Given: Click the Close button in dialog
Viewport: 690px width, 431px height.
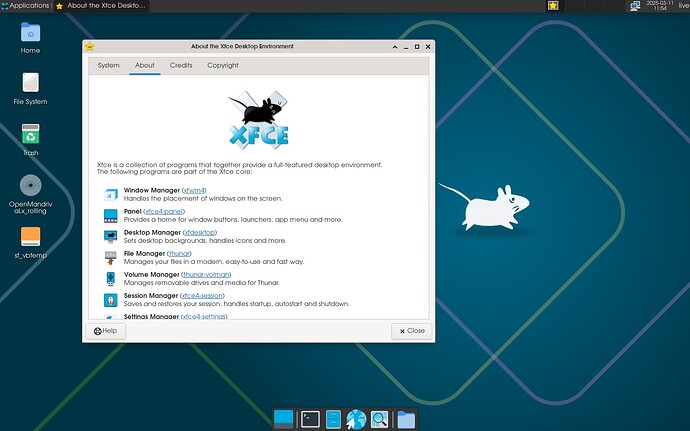Looking at the screenshot, I should (x=412, y=331).
